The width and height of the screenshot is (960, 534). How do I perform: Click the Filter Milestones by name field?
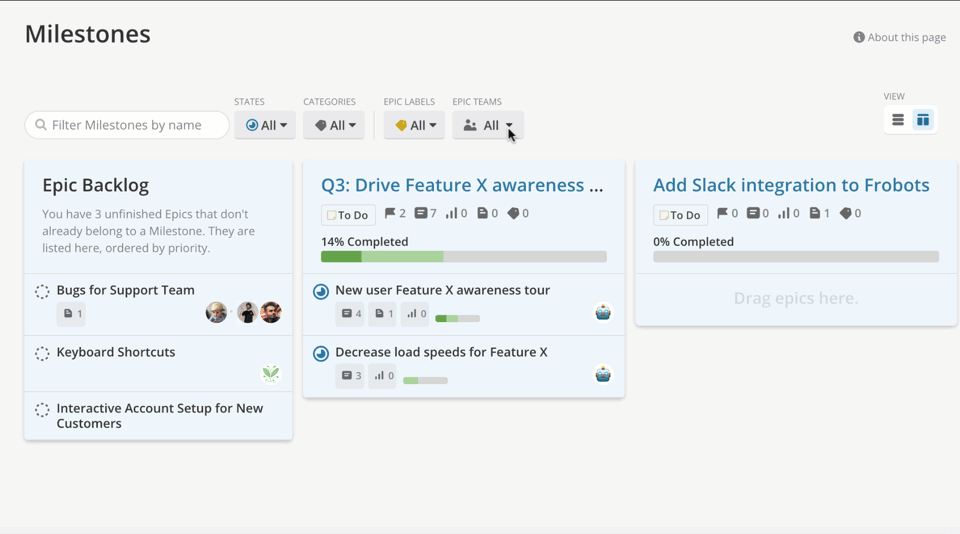(127, 125)
